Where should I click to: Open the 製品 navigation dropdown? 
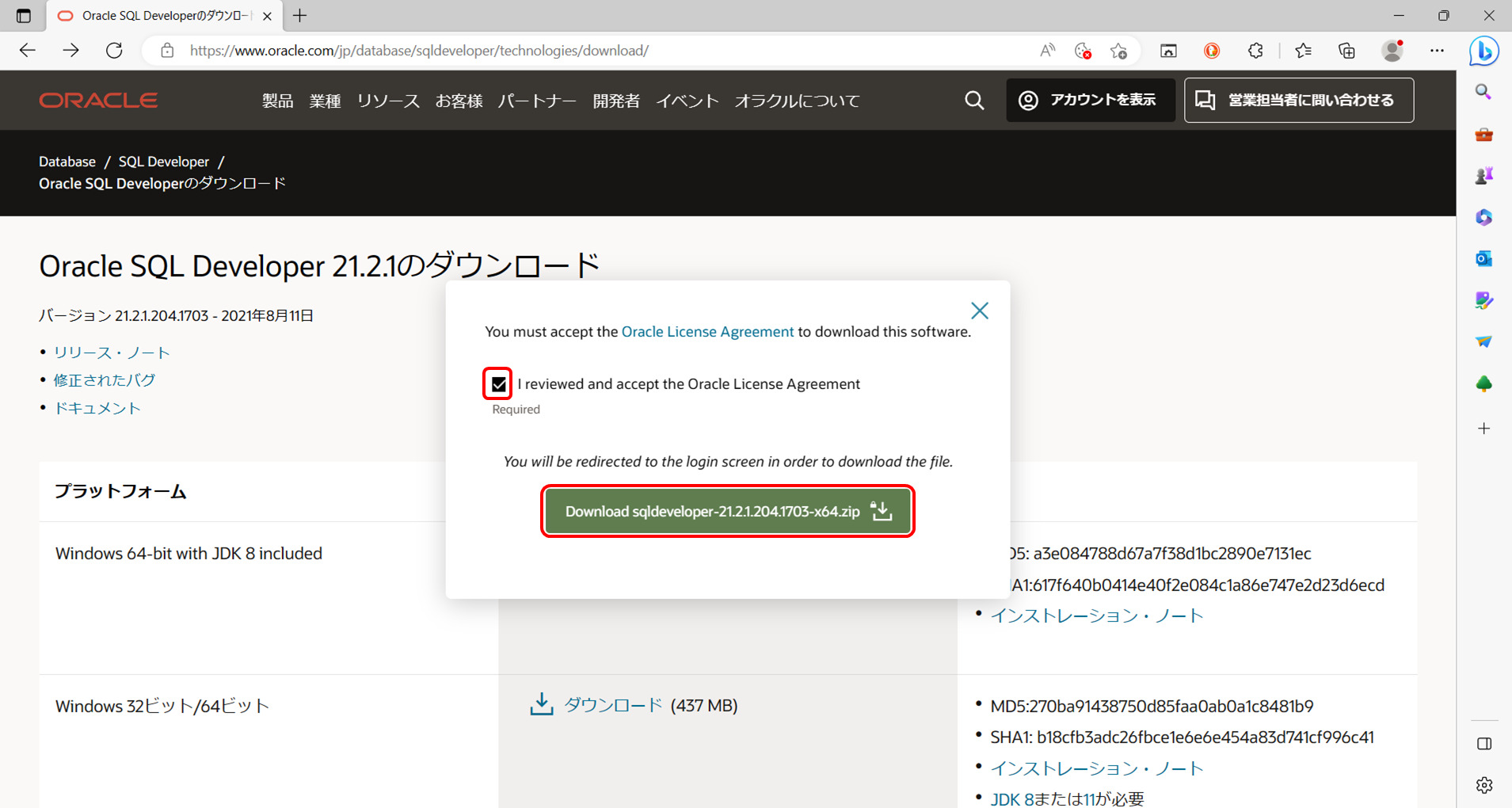pyautogui.click(x=277, y=100)
